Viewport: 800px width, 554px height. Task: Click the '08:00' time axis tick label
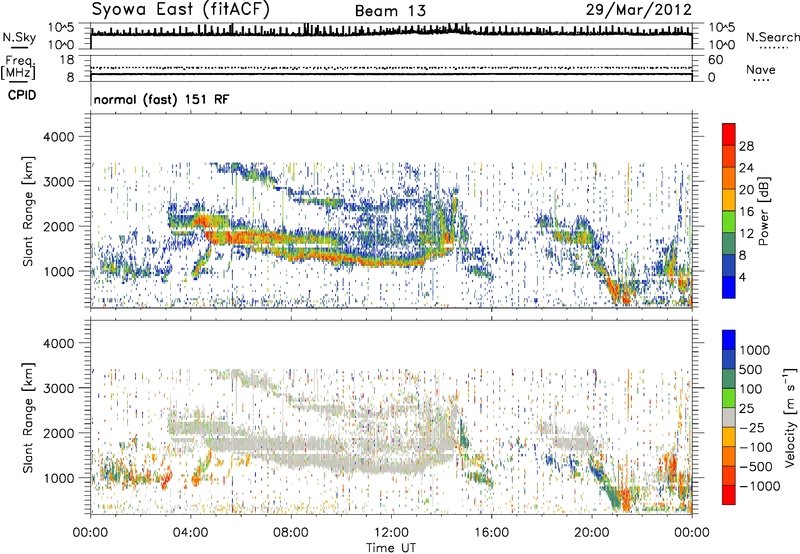click(291, 533)
